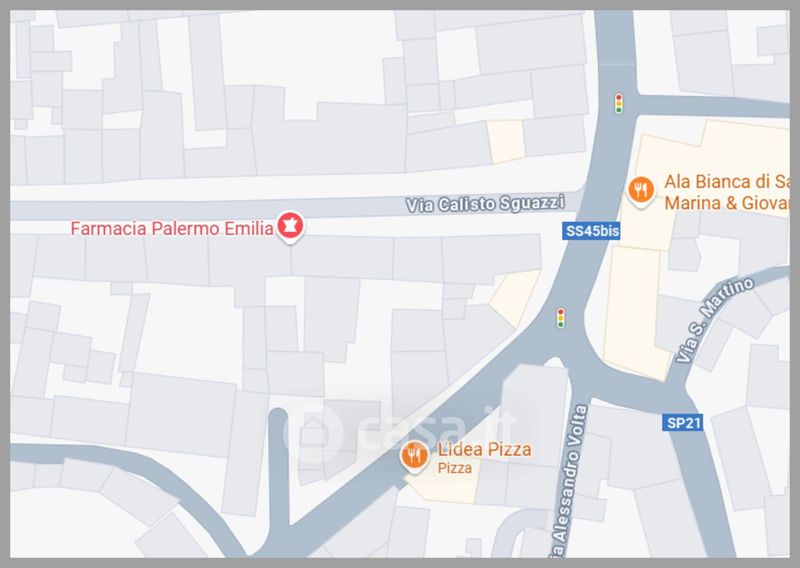The width and height of the screenshot is (800, 568).
Task: Click the Via Calisto Sguazzi street label
Action: [485, 204]
